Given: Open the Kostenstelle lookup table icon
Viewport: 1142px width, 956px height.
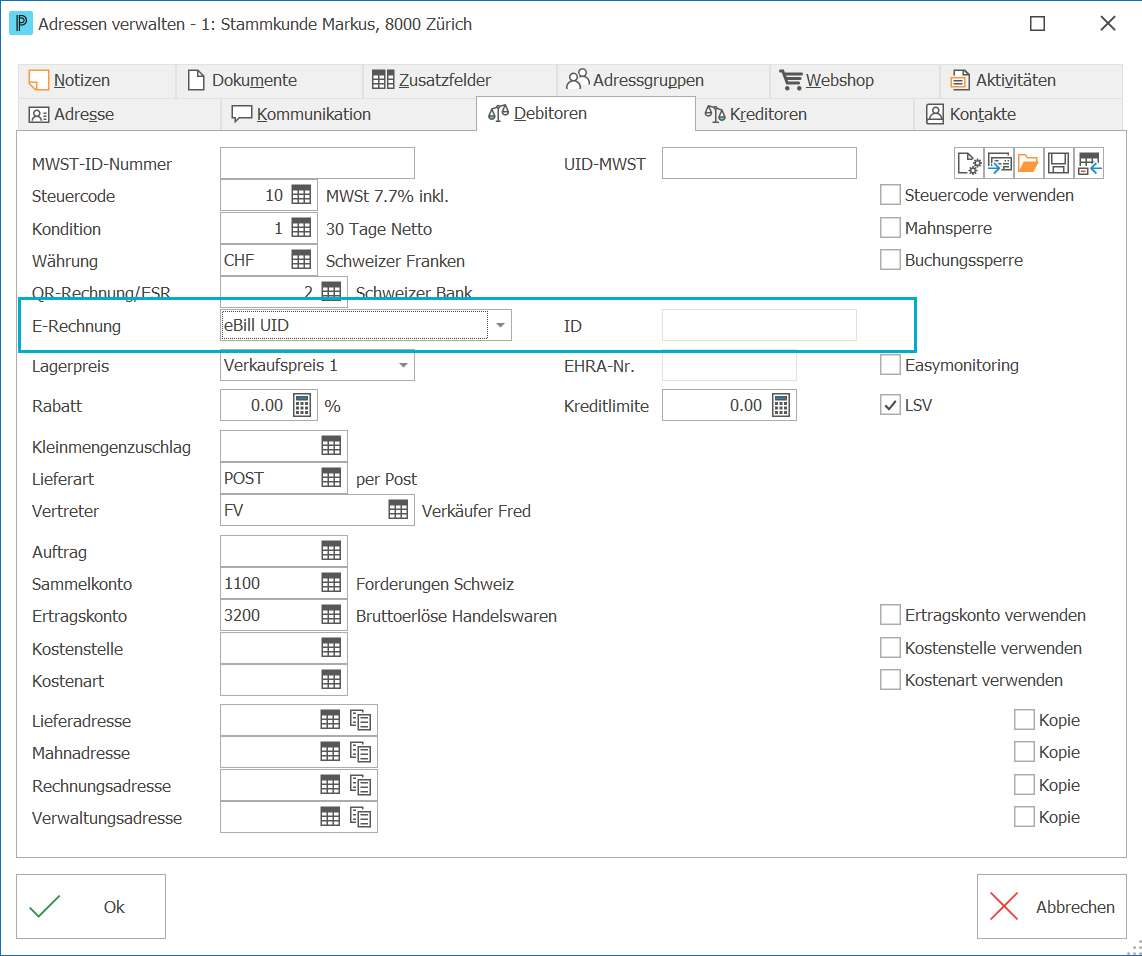Looking at the screenshot, I should 331,648.
